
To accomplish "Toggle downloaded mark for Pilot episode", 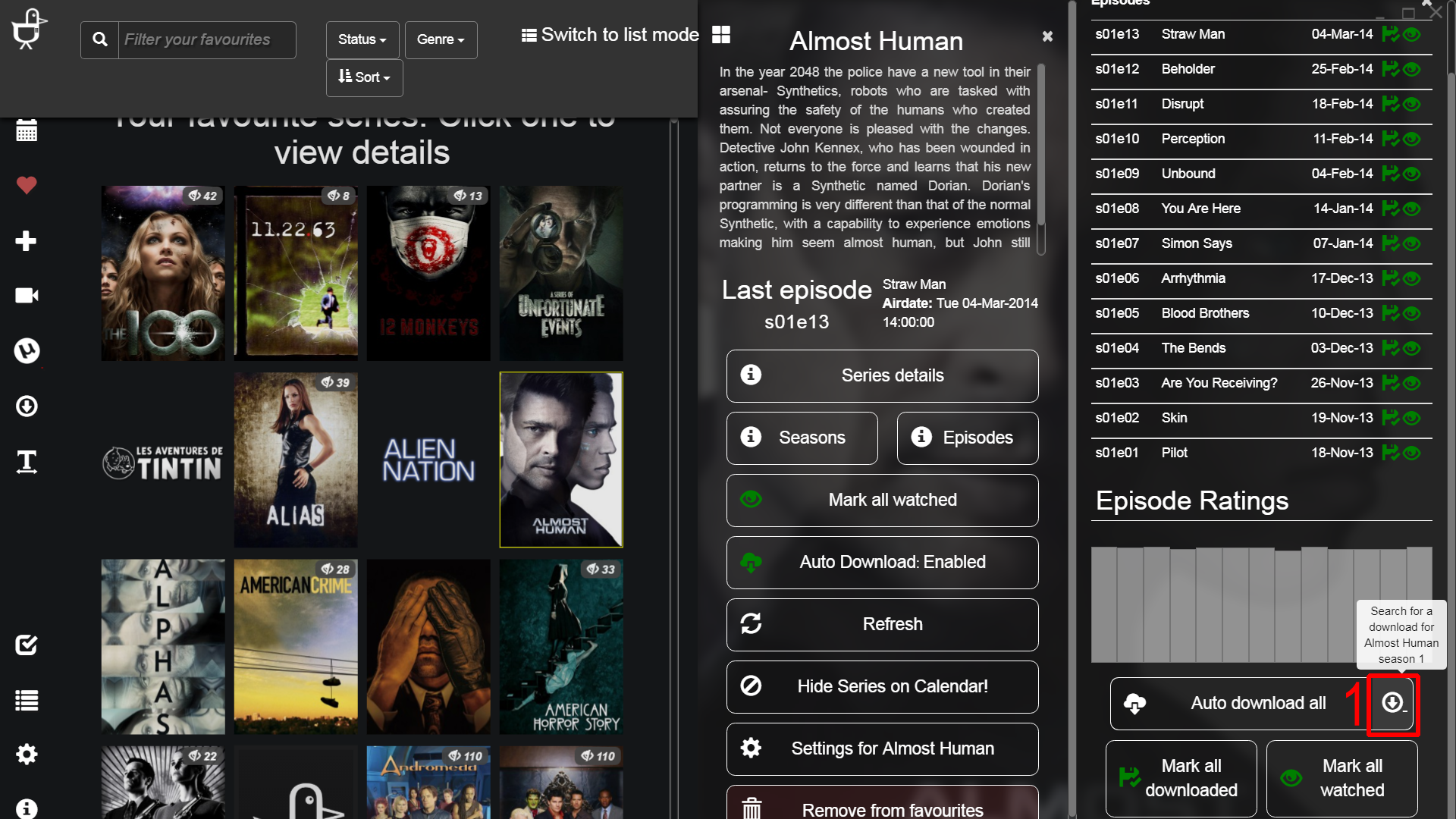I will [x=1389, y=453].
